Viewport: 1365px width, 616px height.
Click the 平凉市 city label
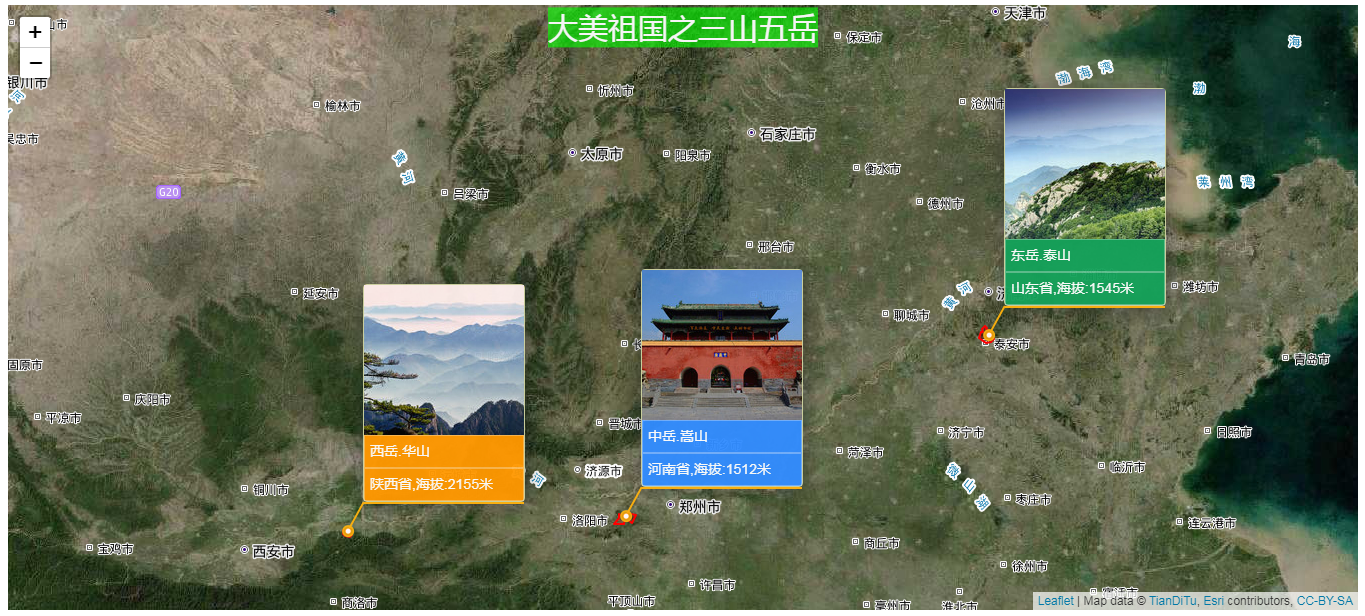(63, 417)
